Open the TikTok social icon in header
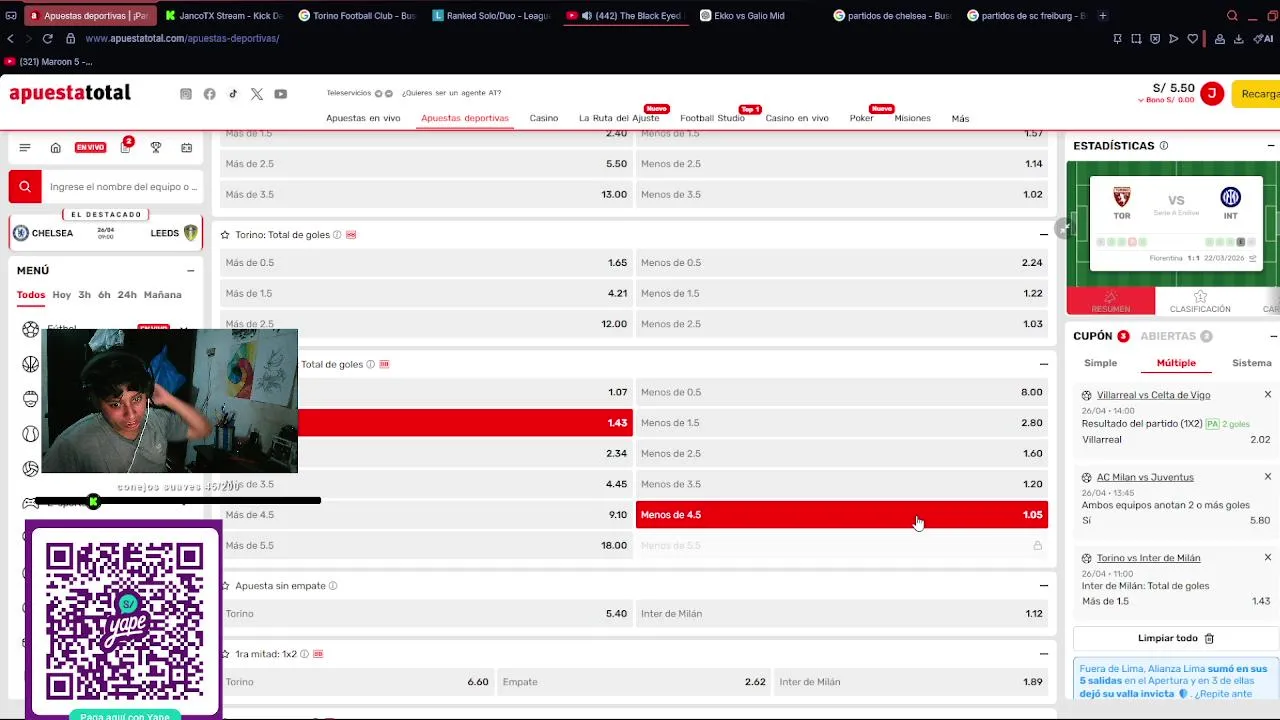The width and height of the screenshot is (1280, 720). tap(233, 94)
